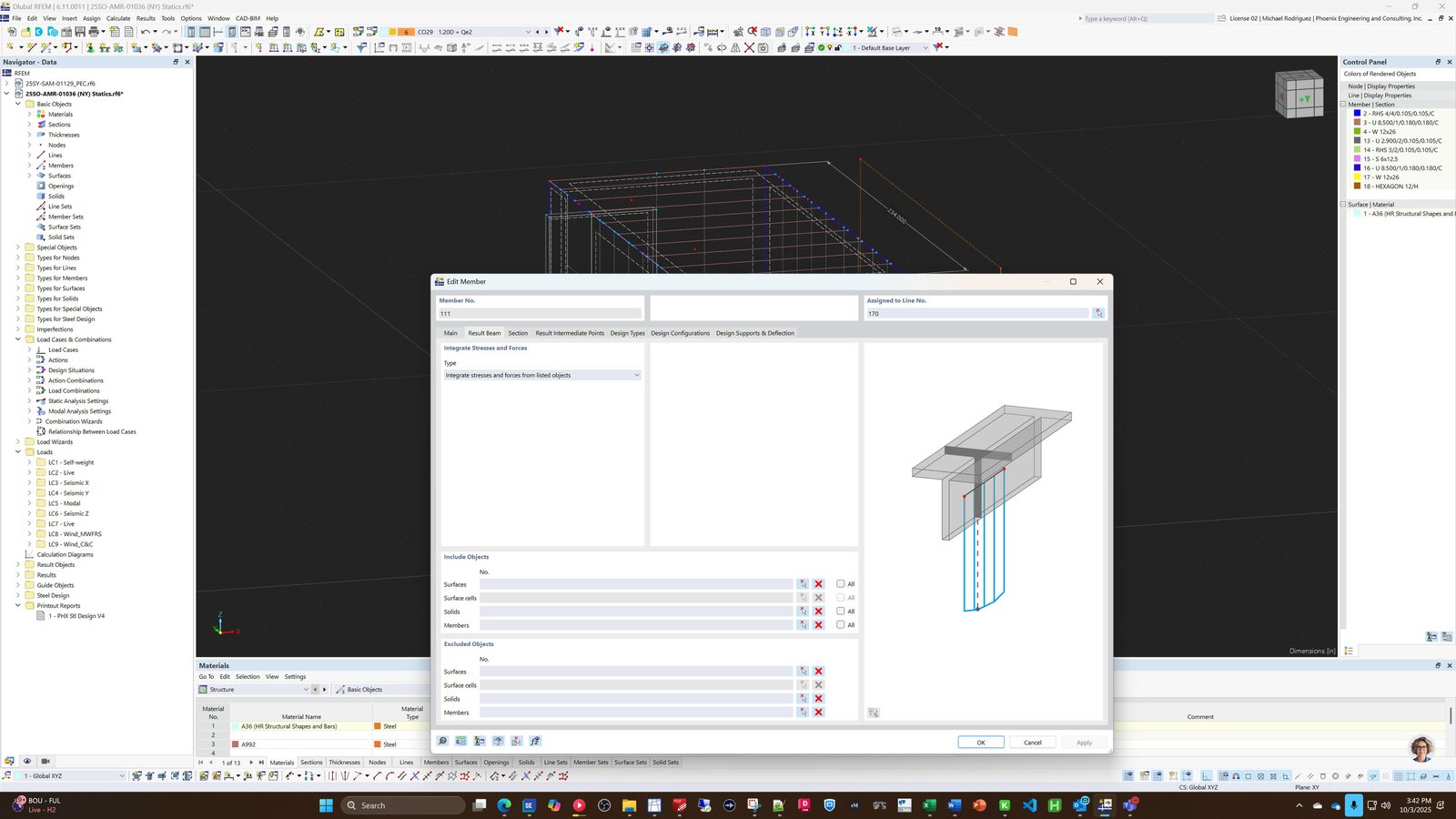Click the units 0.00 icon at dialog bottom

[461, 741]
